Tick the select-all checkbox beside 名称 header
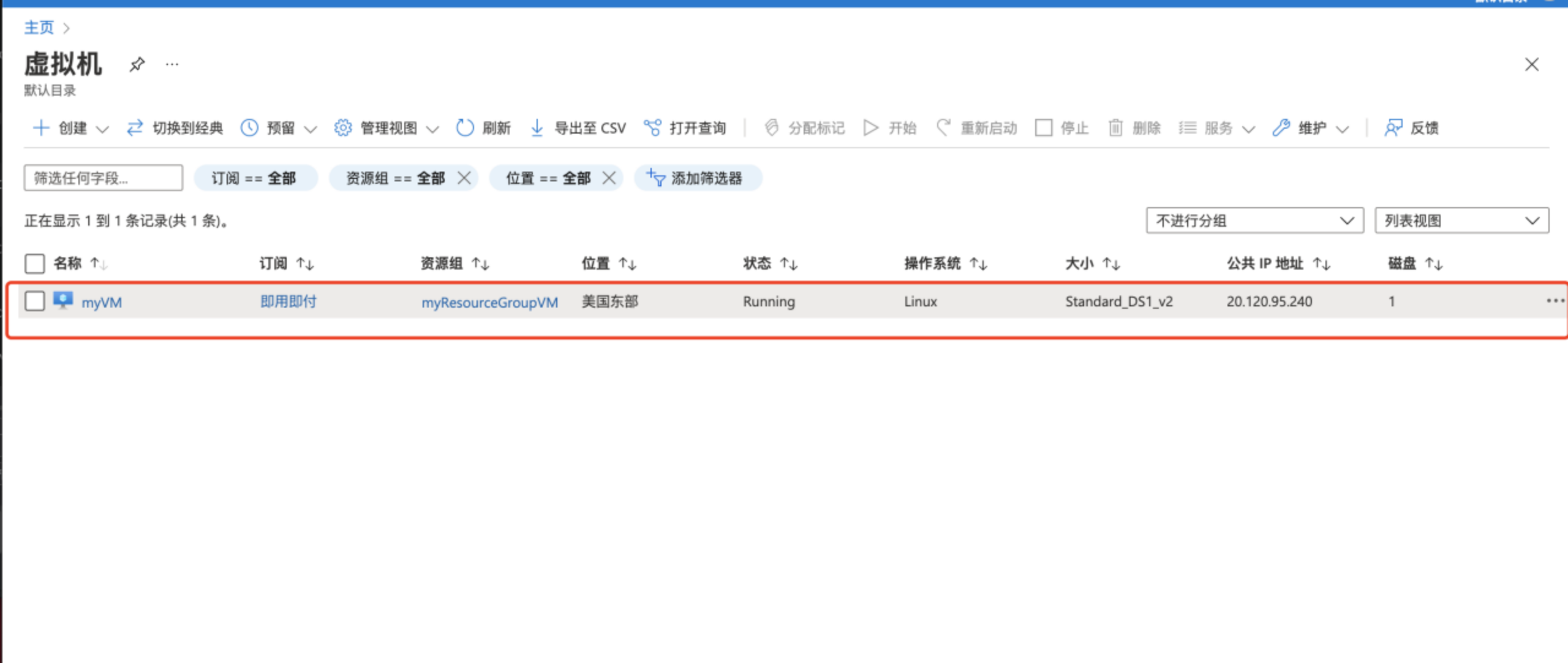The image size is (1568, 663). (35, 263)
